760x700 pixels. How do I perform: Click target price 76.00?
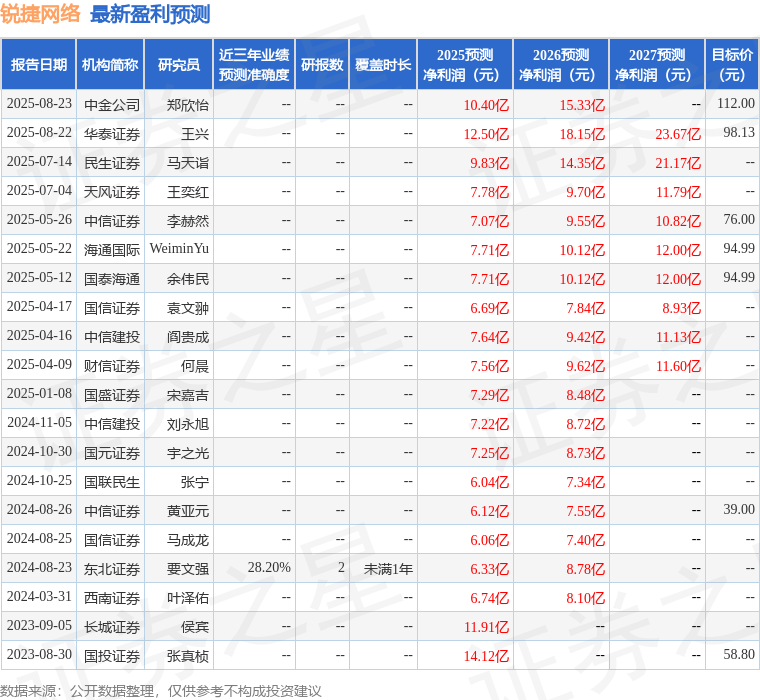[739, 220]
